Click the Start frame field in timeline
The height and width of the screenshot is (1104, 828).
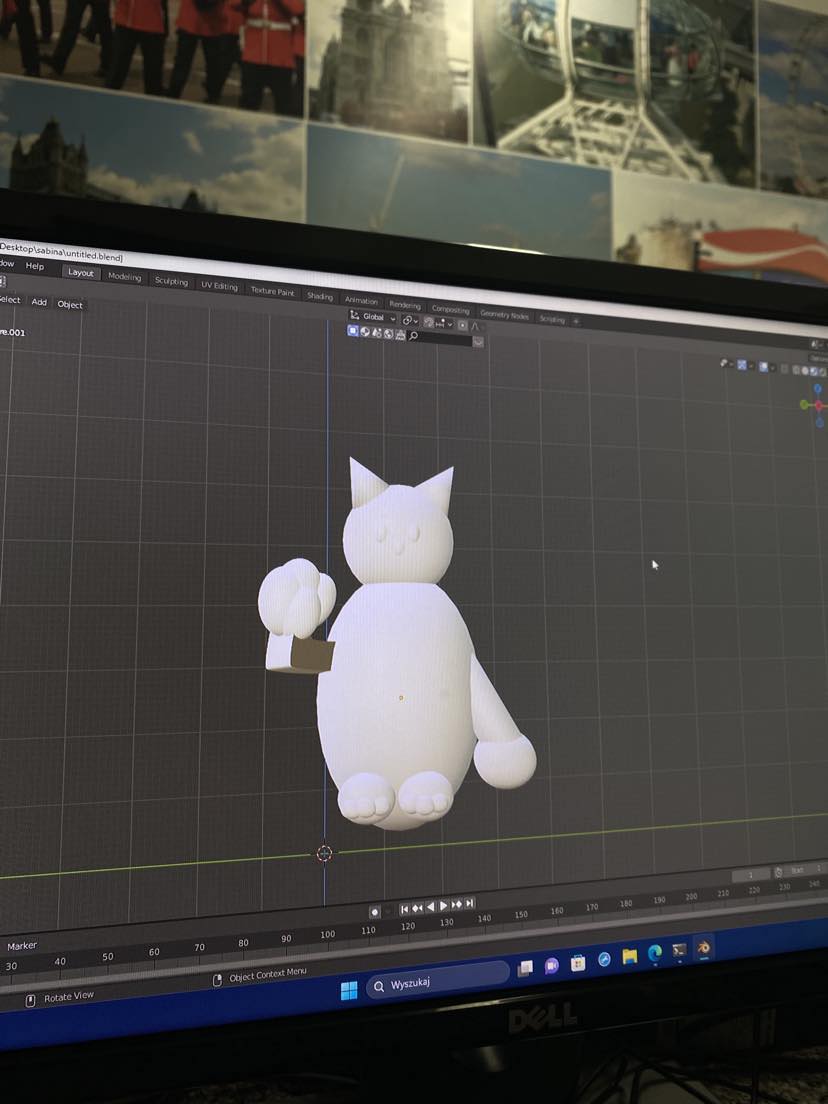point(803,870)
